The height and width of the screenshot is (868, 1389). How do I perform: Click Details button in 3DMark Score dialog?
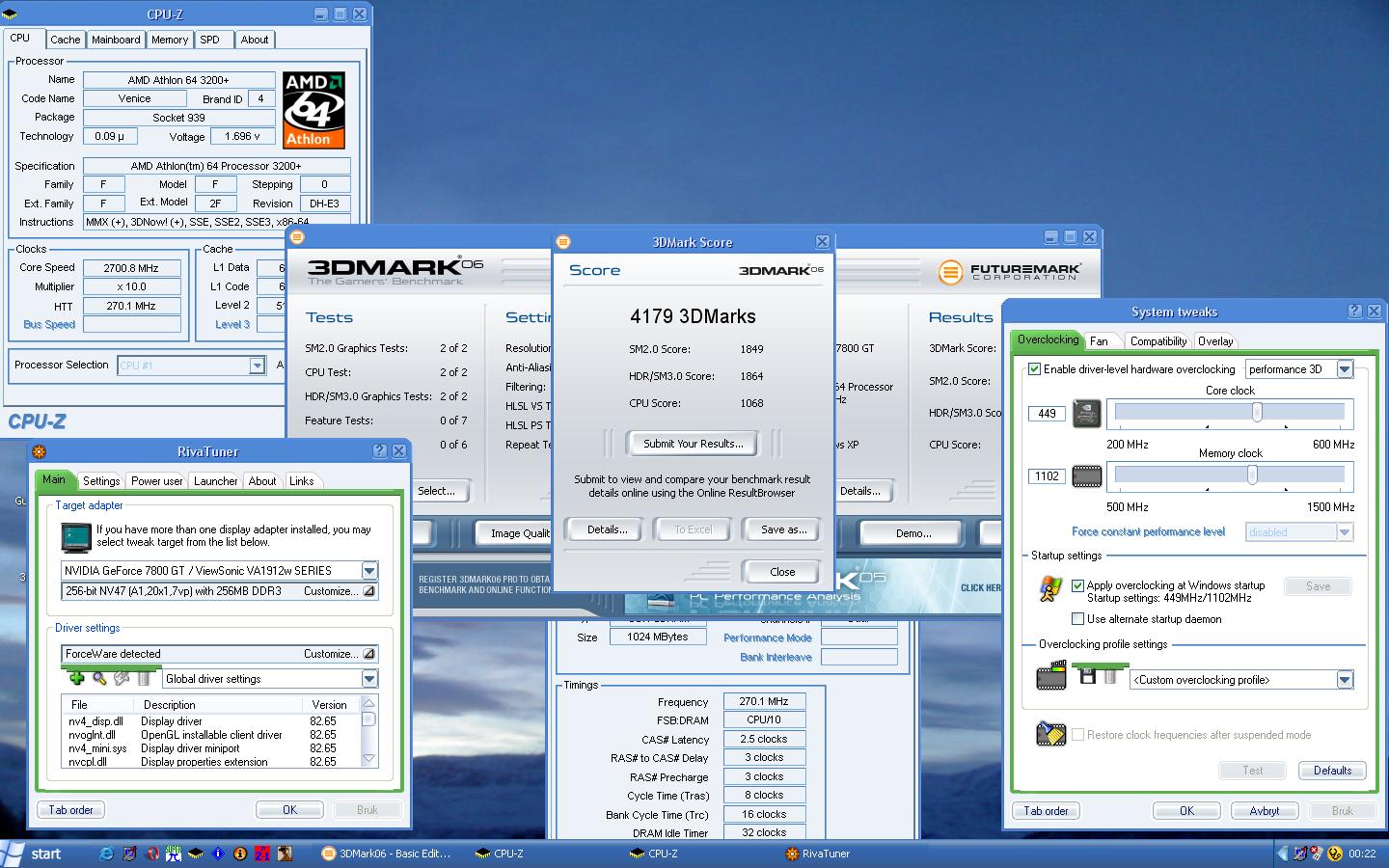tap(608, 529)
